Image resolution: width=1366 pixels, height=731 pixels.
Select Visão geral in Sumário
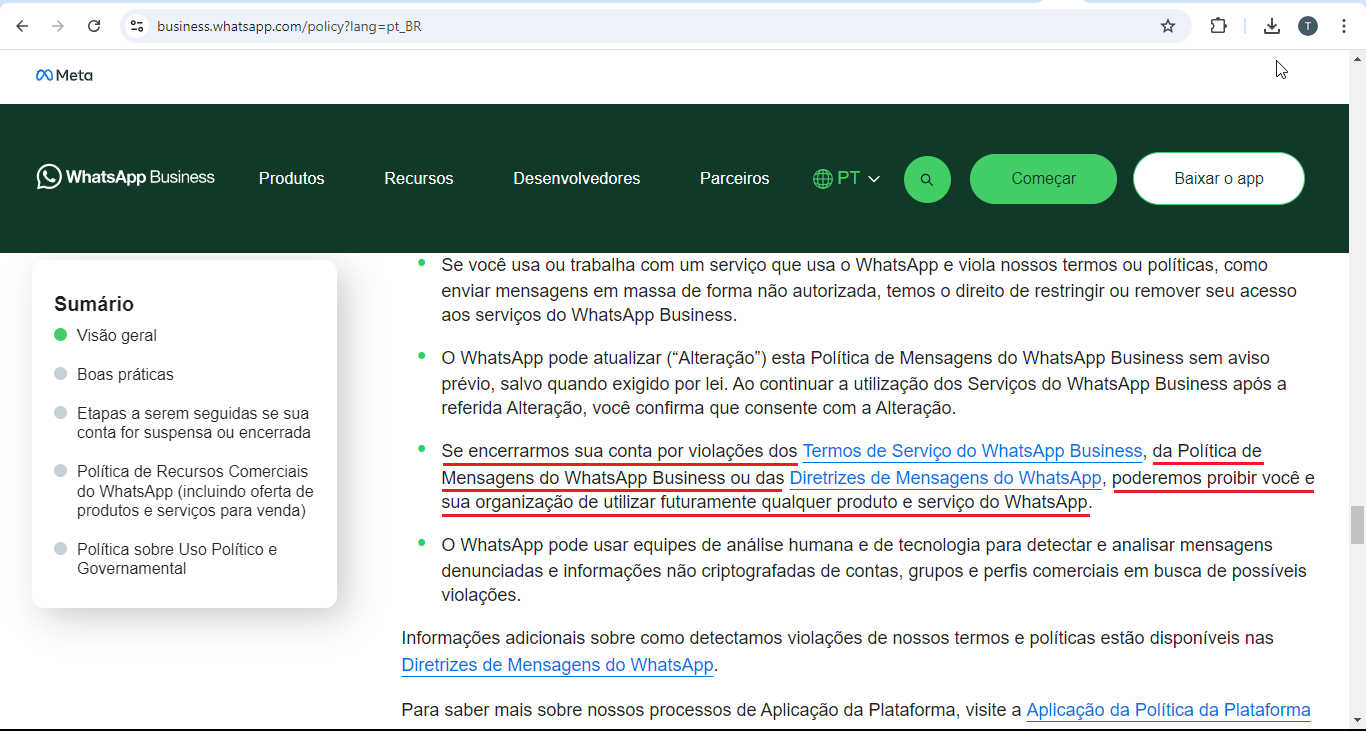pyautogui.click(x=117, y=336)
